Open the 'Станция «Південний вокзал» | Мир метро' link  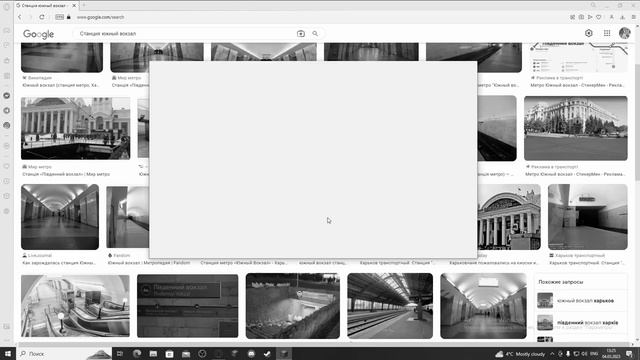tap(66, 174)
